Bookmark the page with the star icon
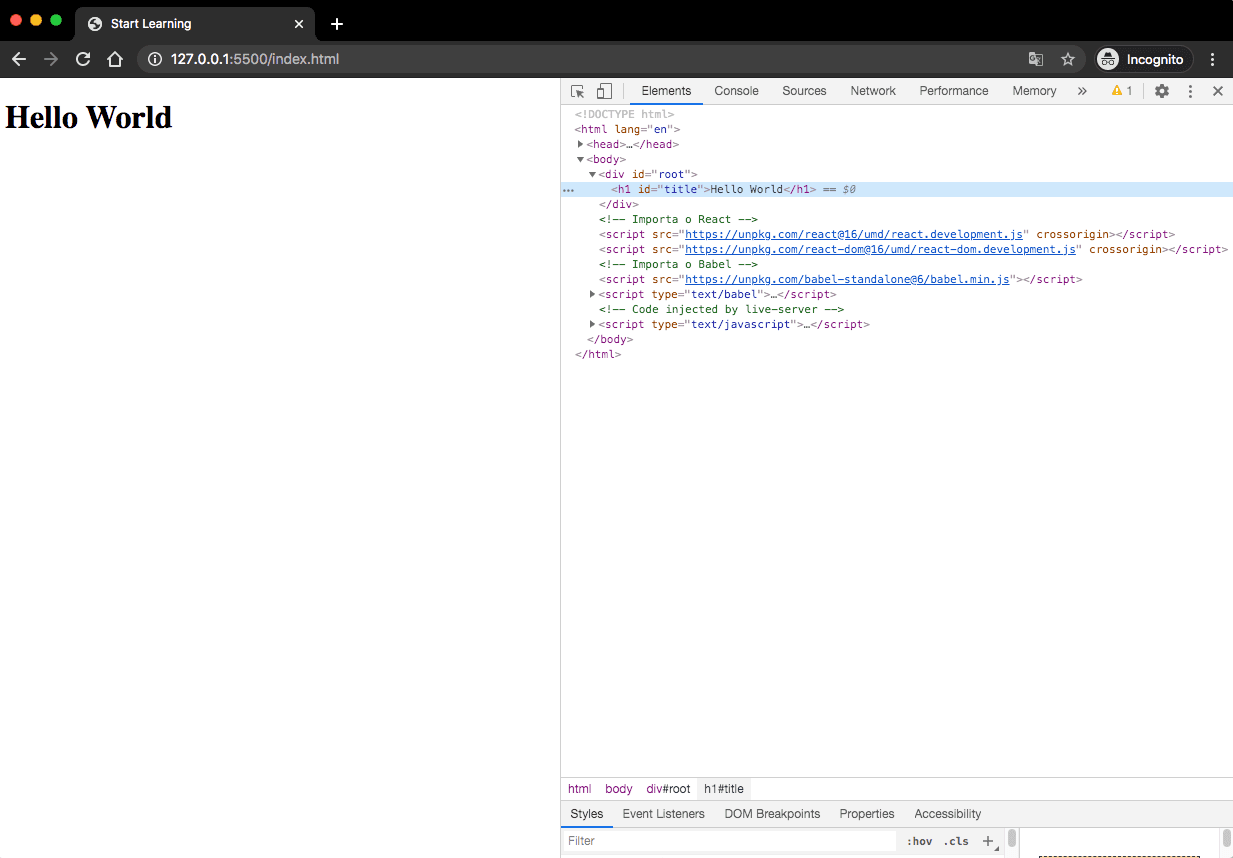 coord(1068,59)
